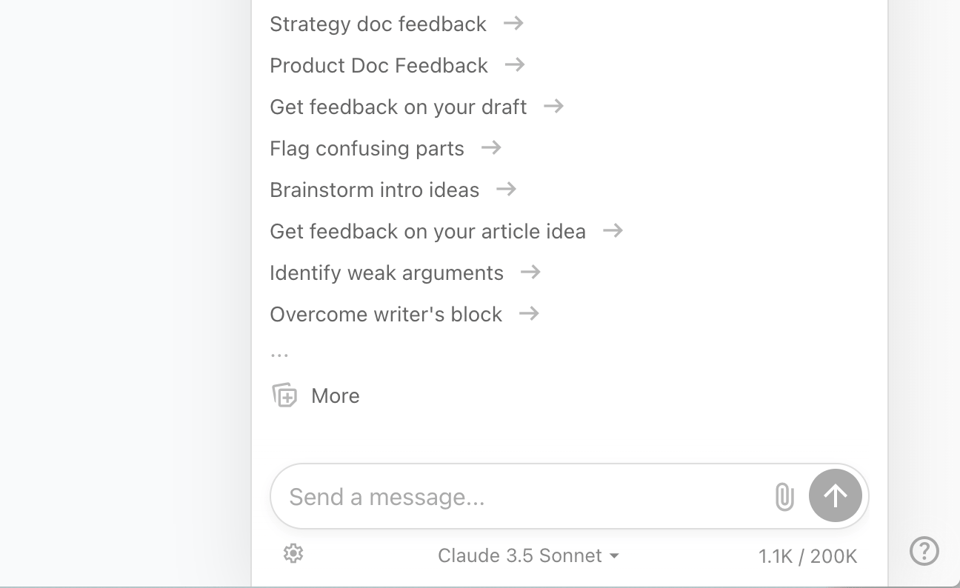Select Product Doc Feedback prompt
The height and width of the screenshot is (588, 960).
tap(378, 66)
